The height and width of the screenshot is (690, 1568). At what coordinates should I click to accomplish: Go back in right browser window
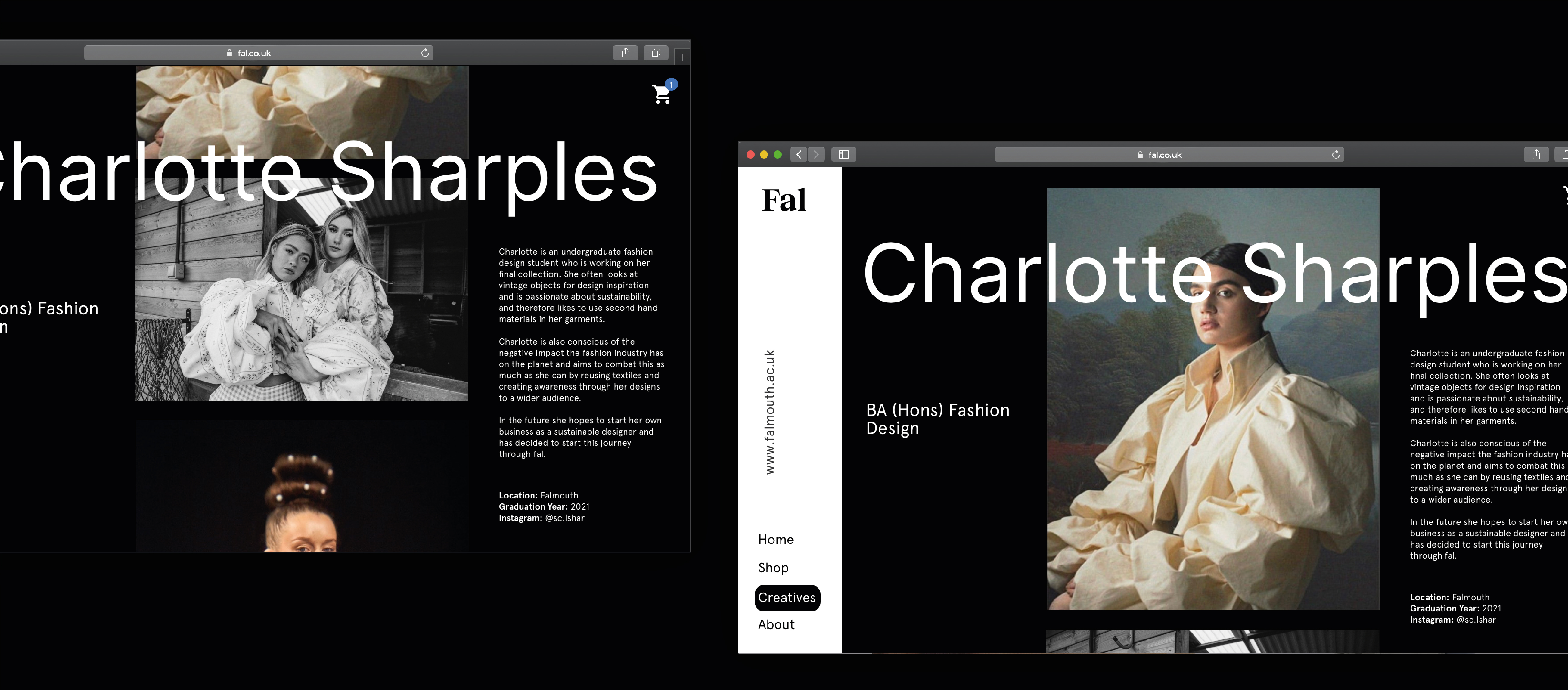799,155
